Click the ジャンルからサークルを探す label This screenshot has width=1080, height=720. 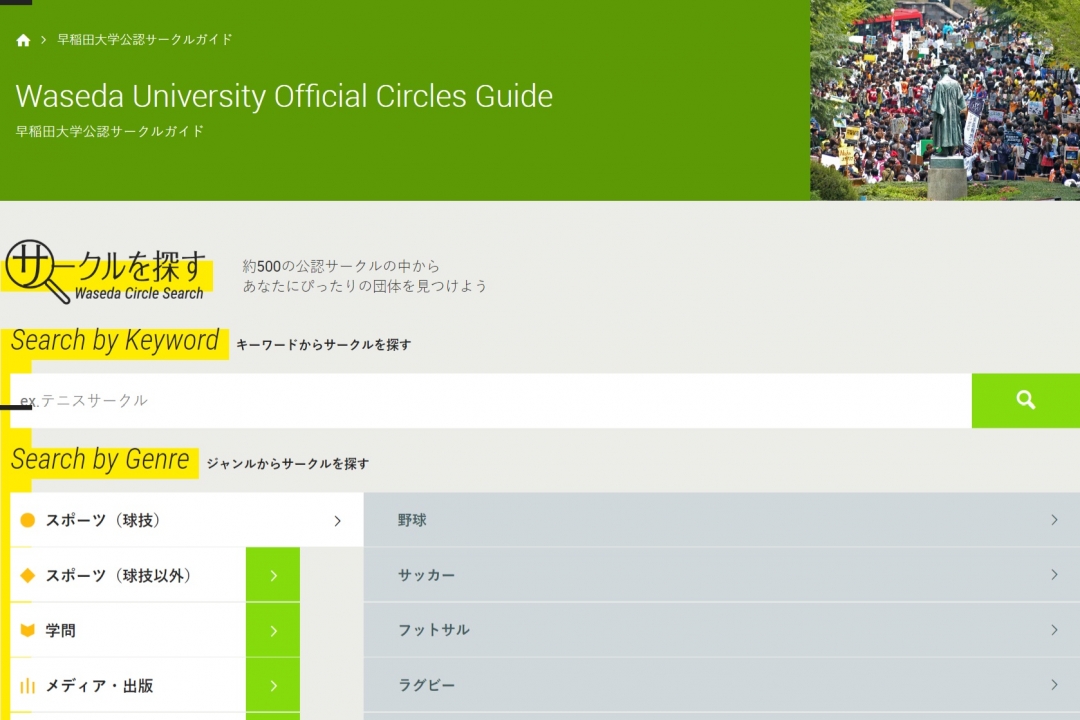click(288, 464)
